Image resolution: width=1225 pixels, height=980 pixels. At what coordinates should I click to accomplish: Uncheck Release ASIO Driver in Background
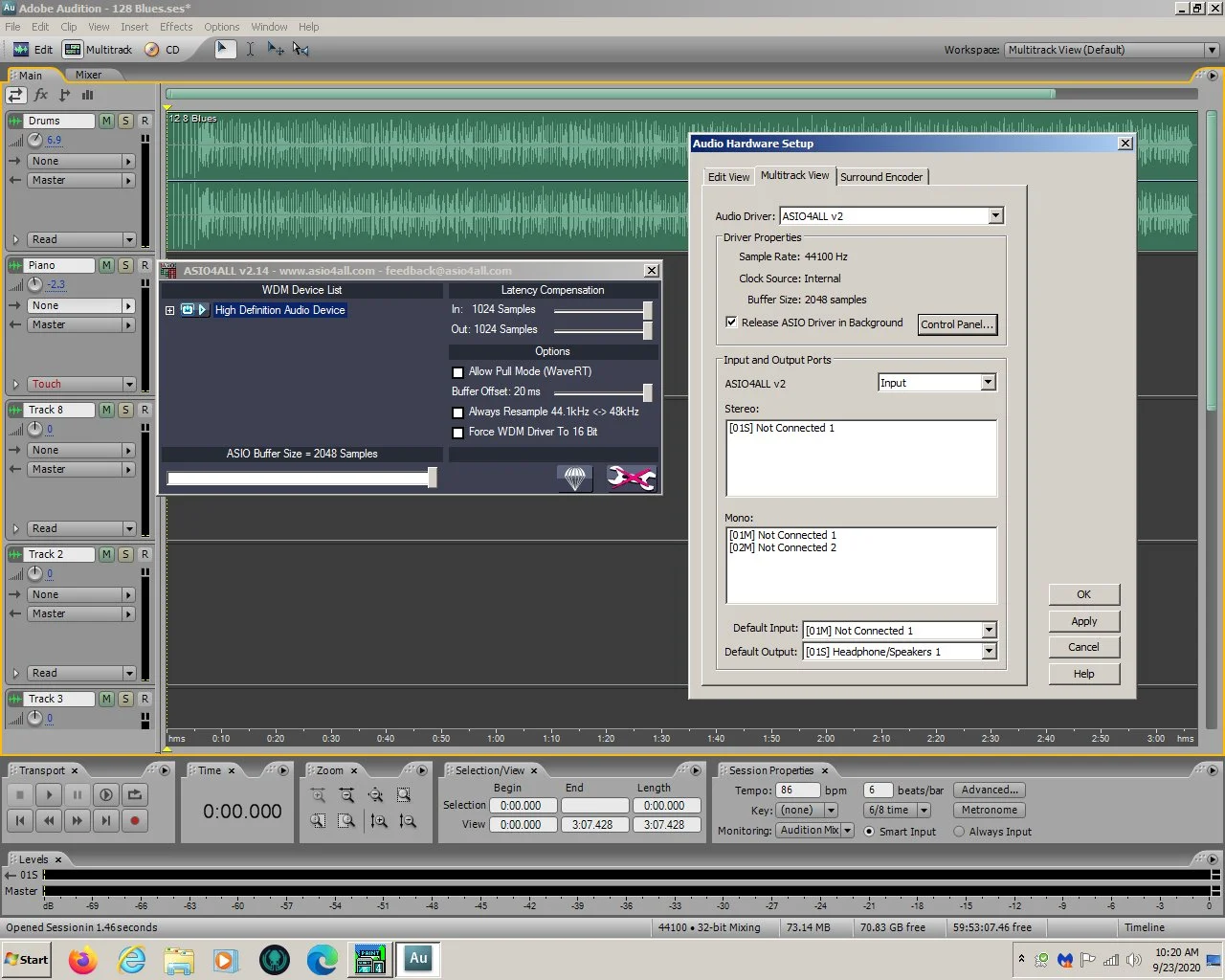coord(731,323)
